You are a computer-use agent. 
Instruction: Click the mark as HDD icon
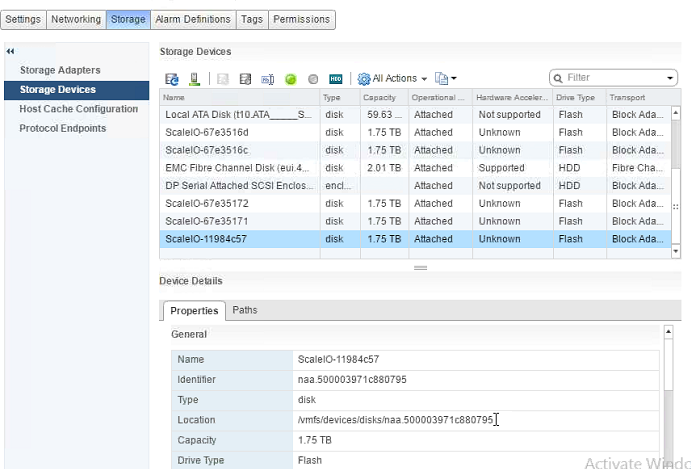point(336,78)
